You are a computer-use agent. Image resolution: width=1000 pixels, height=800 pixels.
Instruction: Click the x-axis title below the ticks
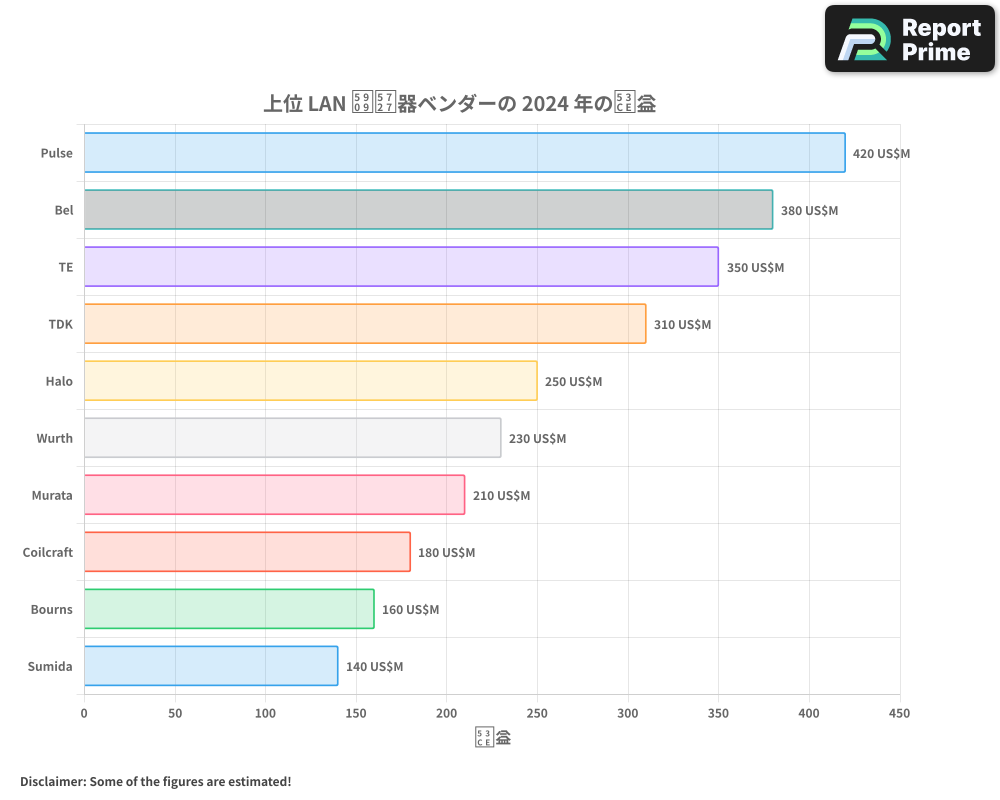pos(492,739)
